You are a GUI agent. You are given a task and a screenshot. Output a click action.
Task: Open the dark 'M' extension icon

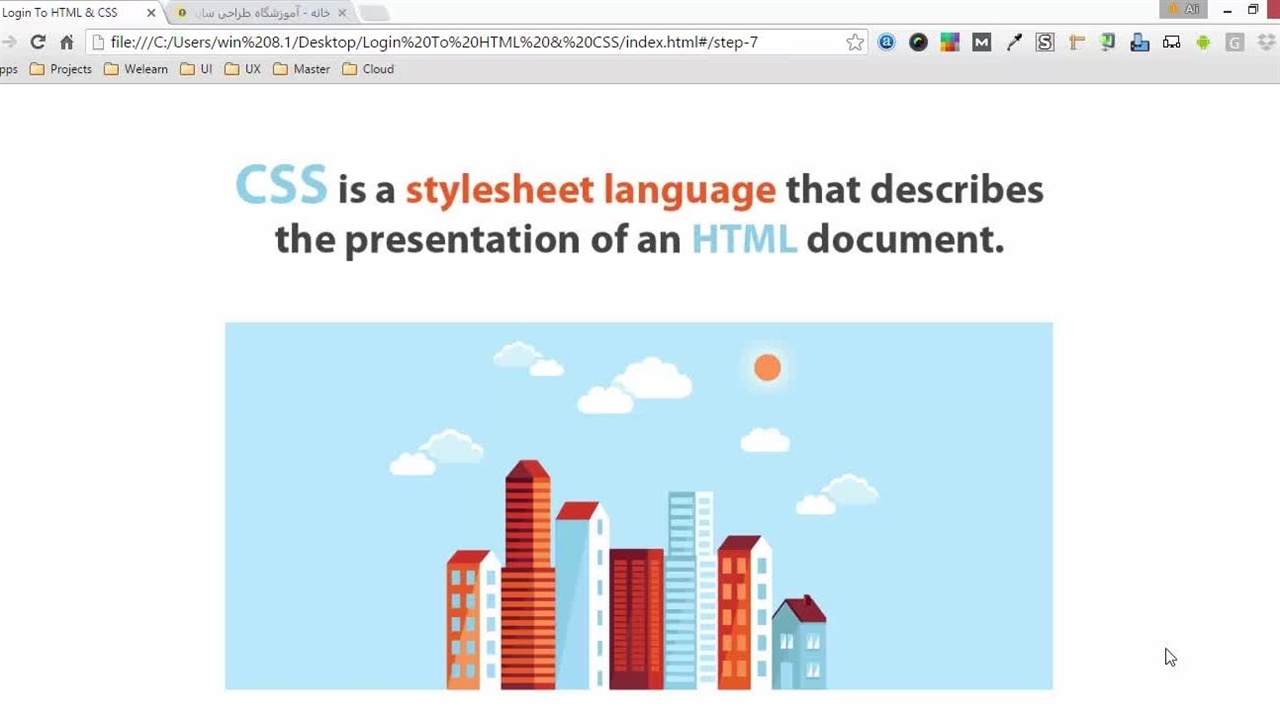[x=981, y=42]
